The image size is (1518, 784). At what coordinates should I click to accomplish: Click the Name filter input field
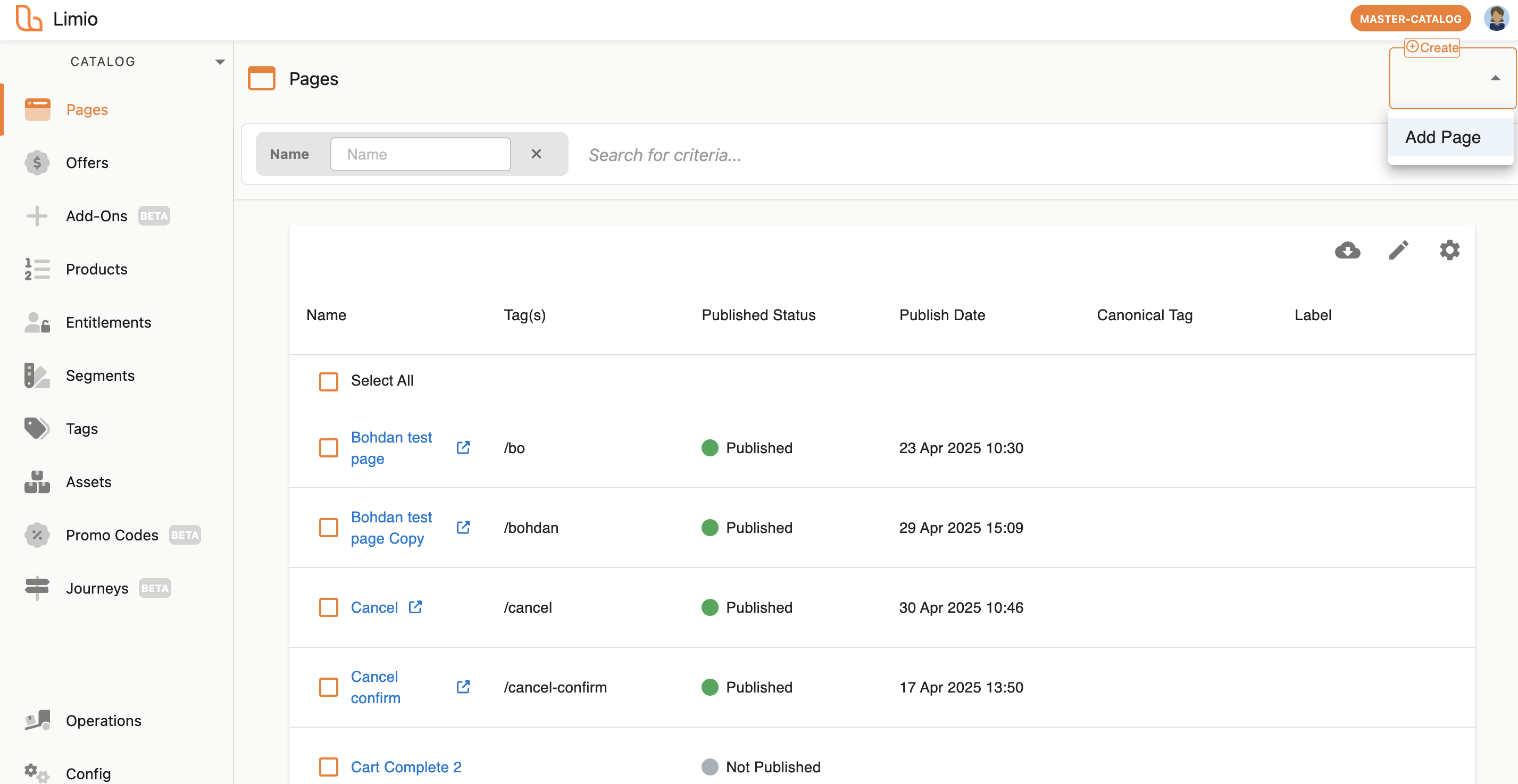[x=420, y=154]
